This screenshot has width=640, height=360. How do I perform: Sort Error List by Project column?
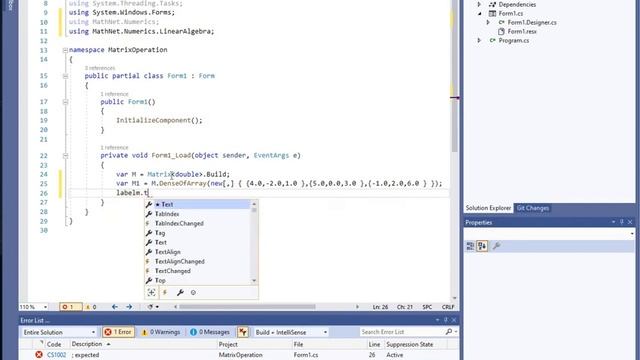click(254, 344)
